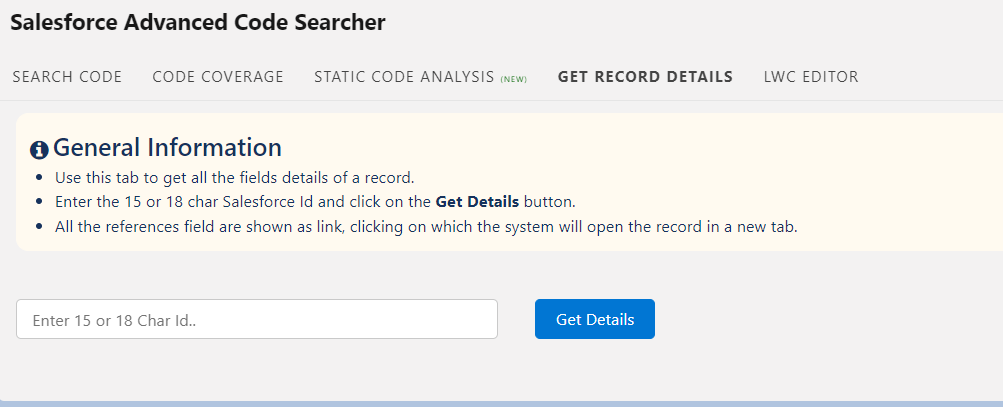
Task: Click the bullet before 'Enter the 15 or 18'
Action: pos(38,202)
